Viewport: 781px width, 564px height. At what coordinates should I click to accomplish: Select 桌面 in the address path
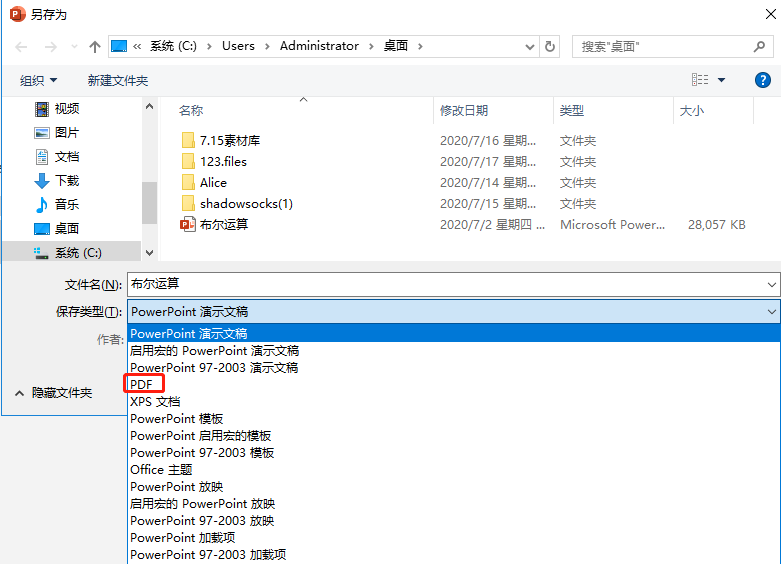pos(396,46)
